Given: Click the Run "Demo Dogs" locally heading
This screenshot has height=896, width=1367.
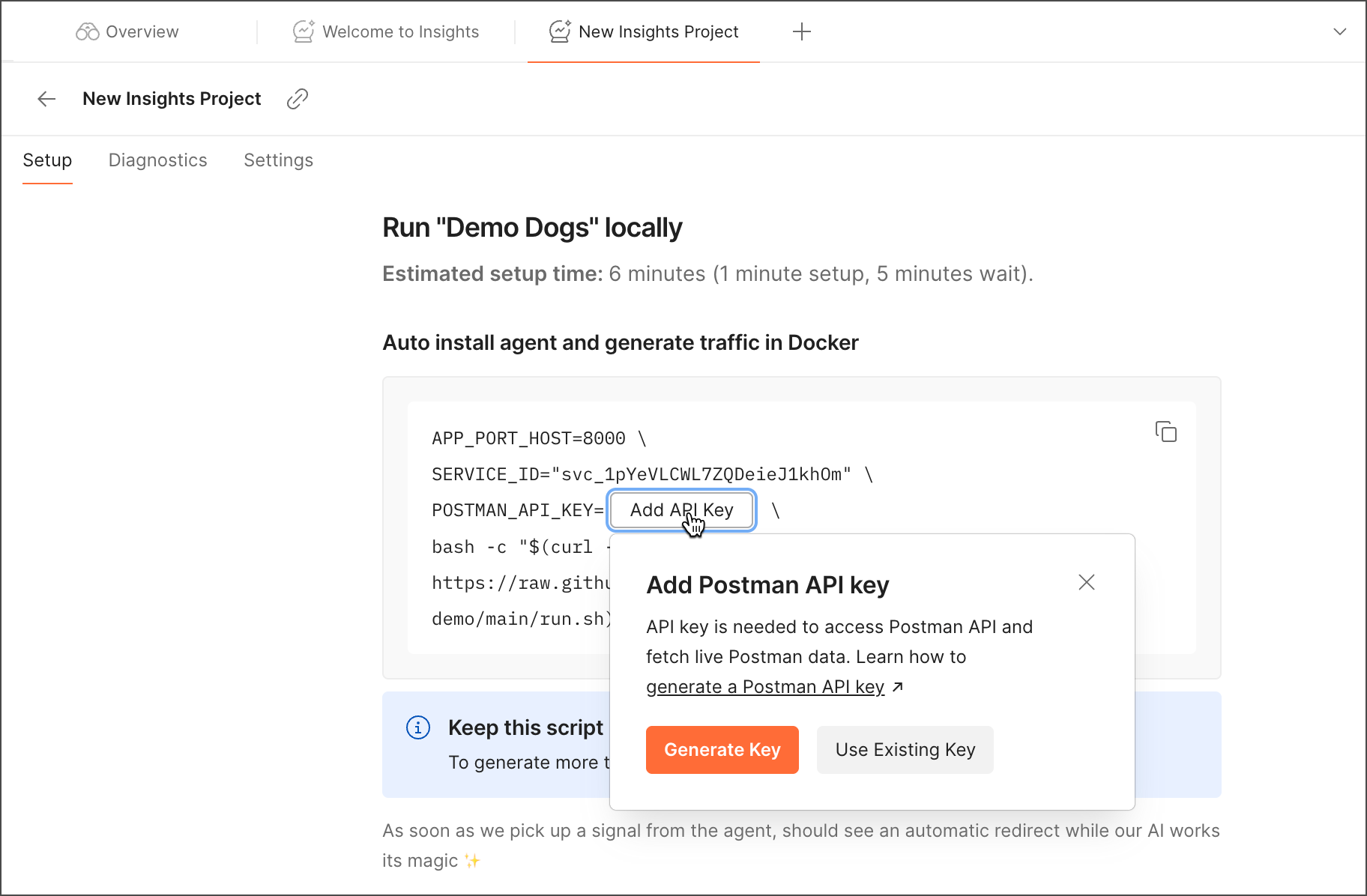Looking at the screenshot, I should [532, 228].
